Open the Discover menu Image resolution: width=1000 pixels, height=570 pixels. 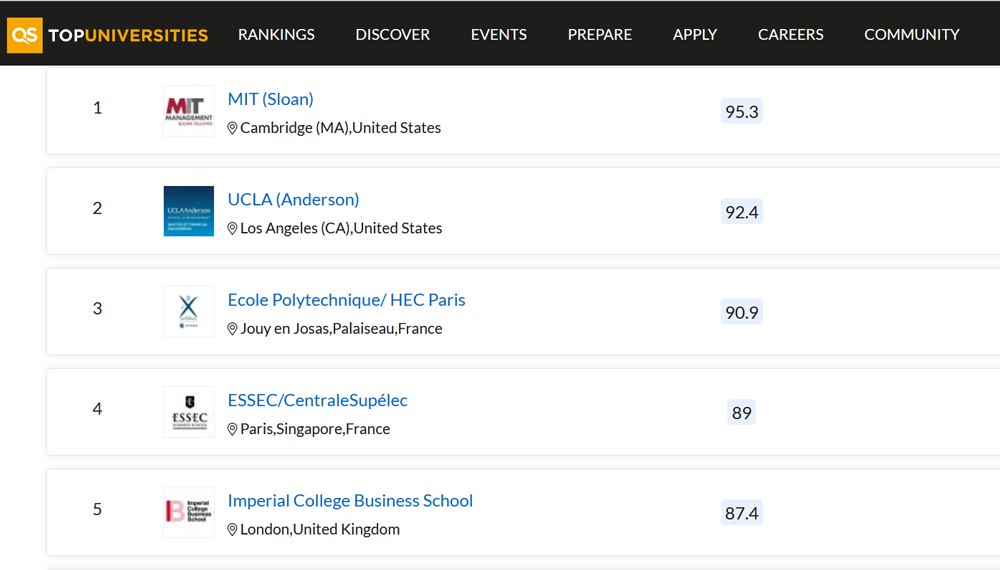(392, 34)
